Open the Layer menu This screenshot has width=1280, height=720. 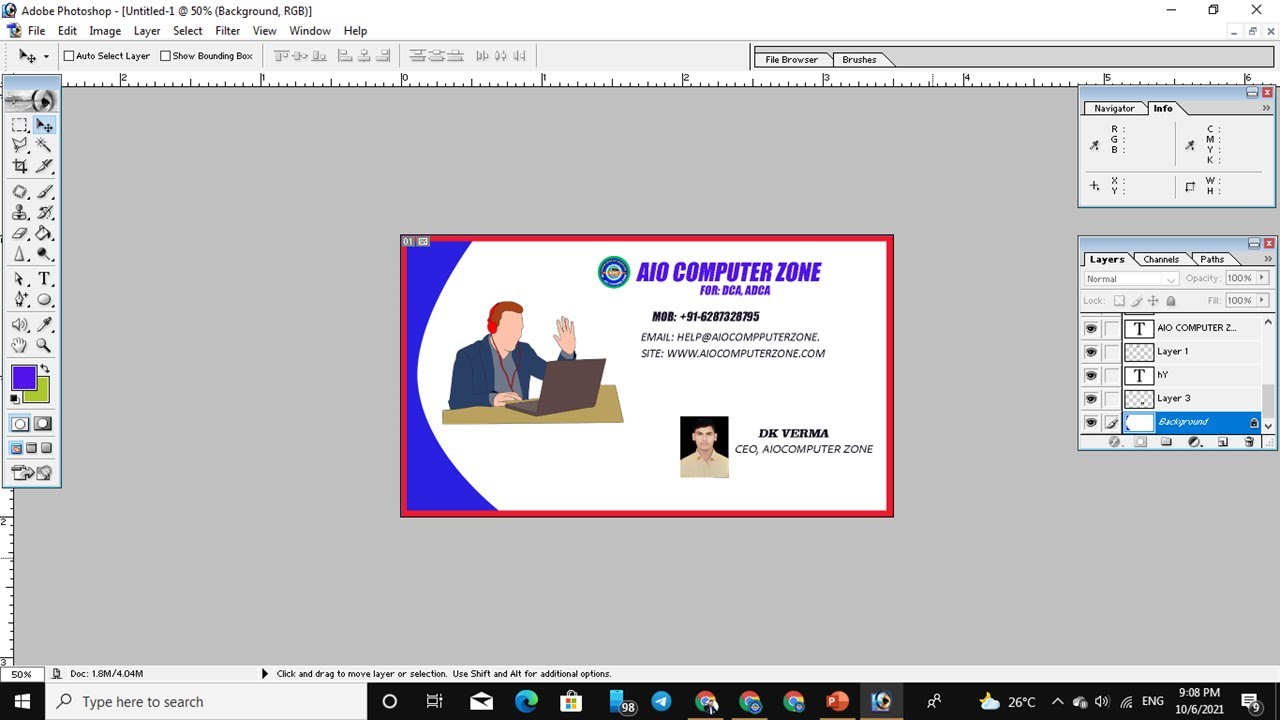[147, 31]
